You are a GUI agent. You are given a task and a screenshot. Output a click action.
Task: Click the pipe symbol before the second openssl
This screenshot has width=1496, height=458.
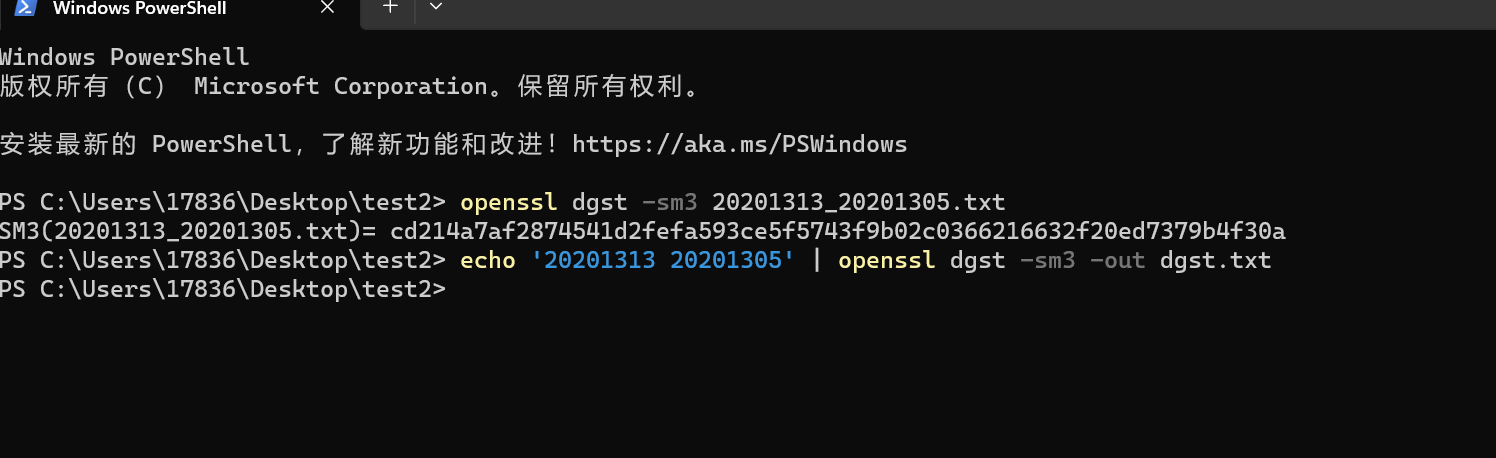pos(816,261)
